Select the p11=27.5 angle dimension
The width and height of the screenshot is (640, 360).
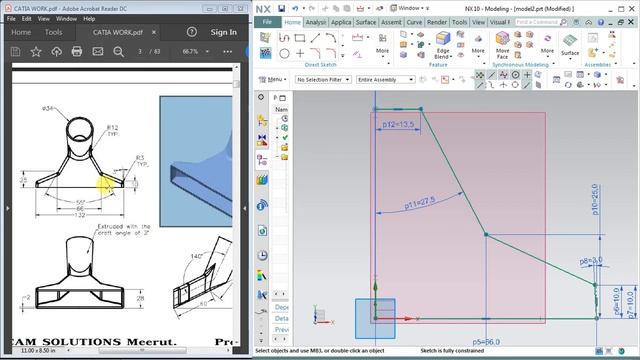(x=420, y=203)
